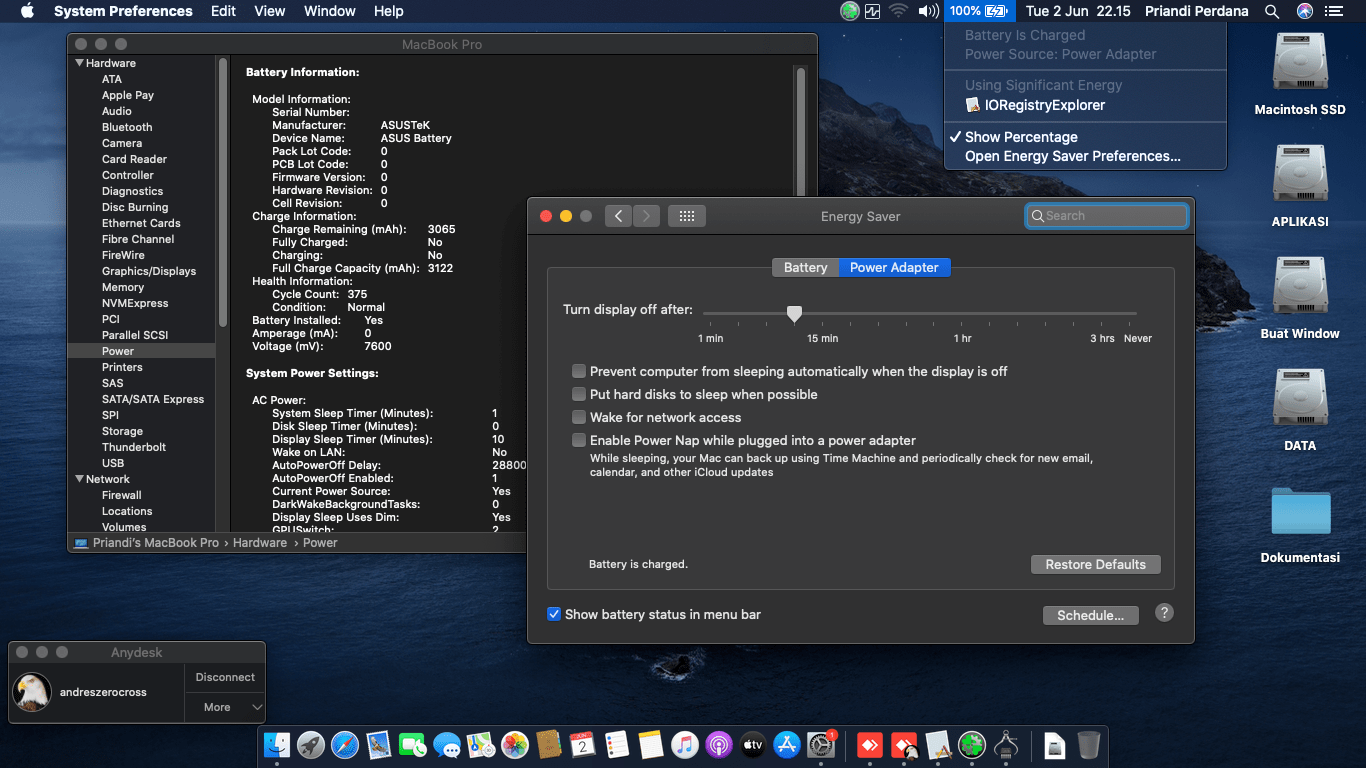Collapse the Network section triangle
1366x768 pixels.
tap(79, 479)
